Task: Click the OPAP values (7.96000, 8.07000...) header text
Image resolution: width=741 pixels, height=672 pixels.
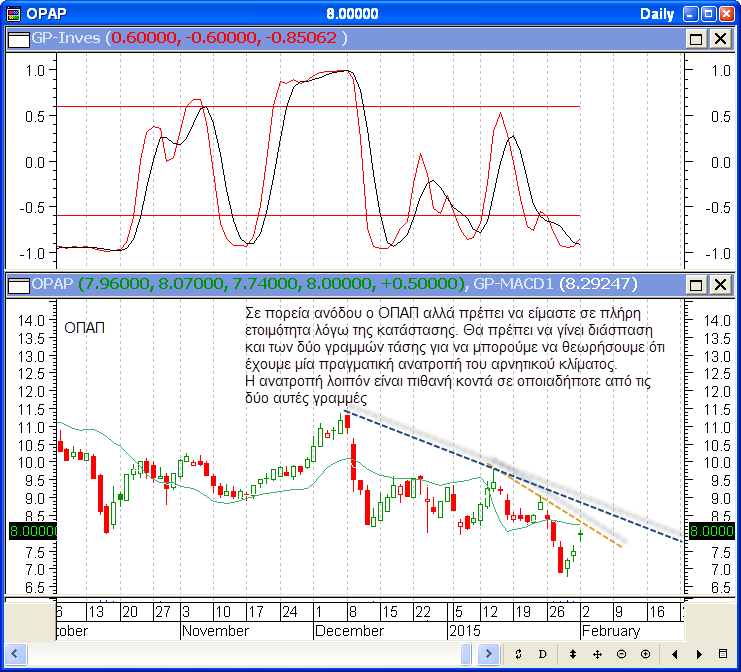Action: point(272,284)
